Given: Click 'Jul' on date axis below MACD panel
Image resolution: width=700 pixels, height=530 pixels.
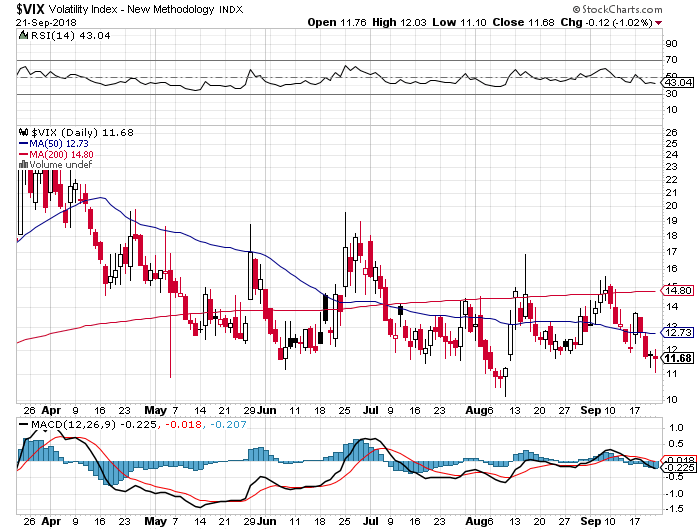Looking at the screenshot, I should (371, 521).
